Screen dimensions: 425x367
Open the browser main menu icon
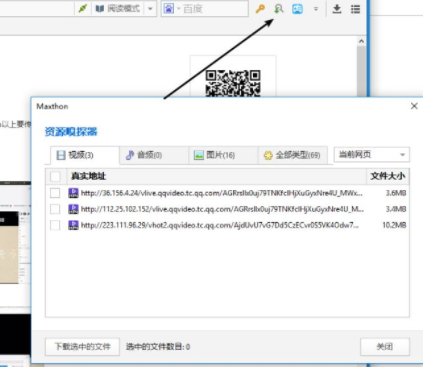pyautogui.click(x=356, y=9)
